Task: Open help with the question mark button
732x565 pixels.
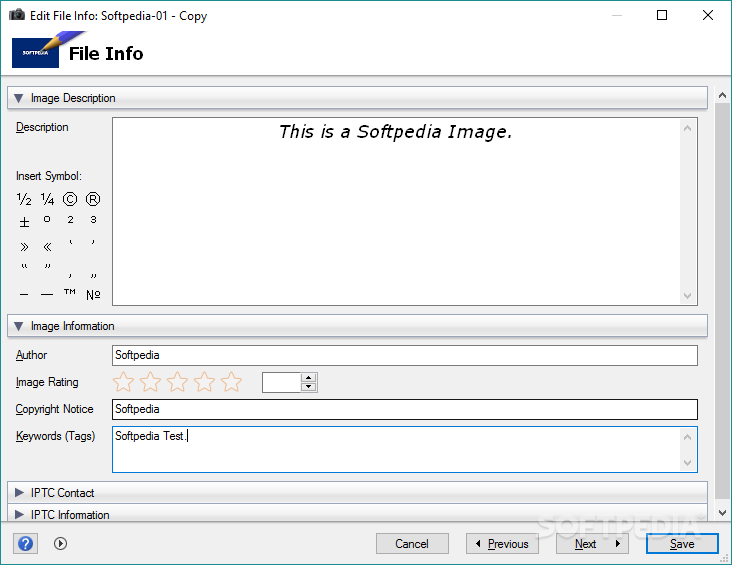Action: tap(25, 544)
